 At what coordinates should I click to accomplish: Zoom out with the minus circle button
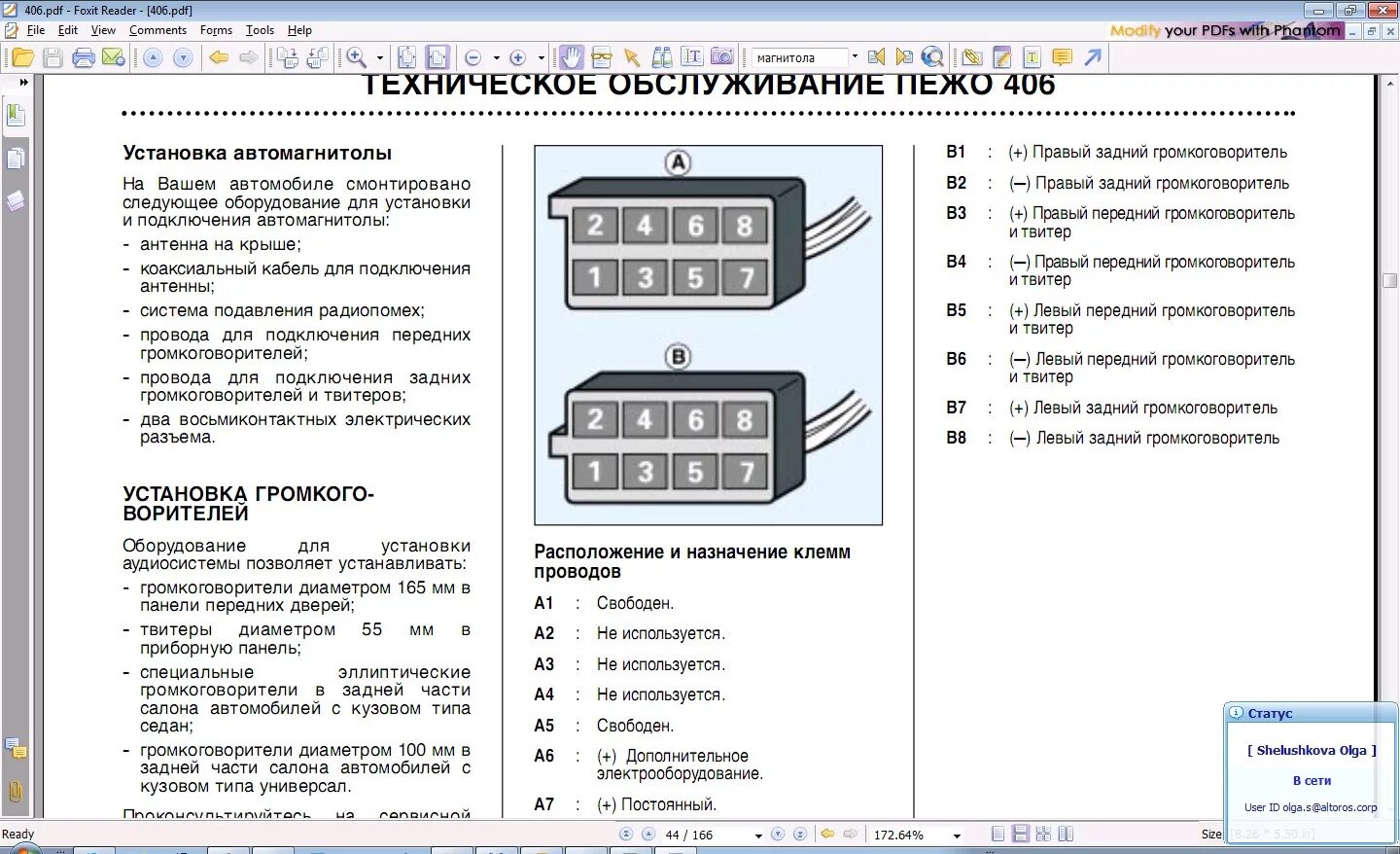(x=473, y=57)
